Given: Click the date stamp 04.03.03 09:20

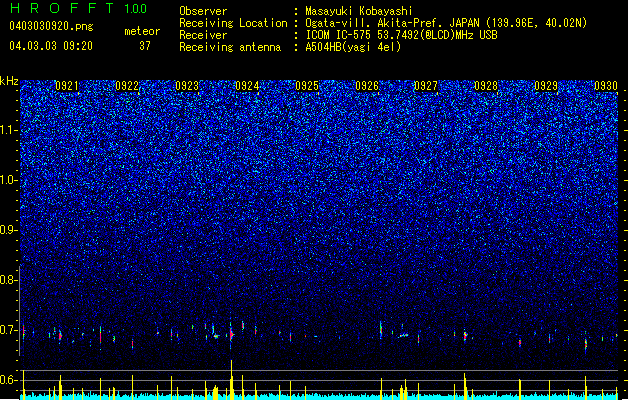Looking at the screenshot, I should (51, 46).
